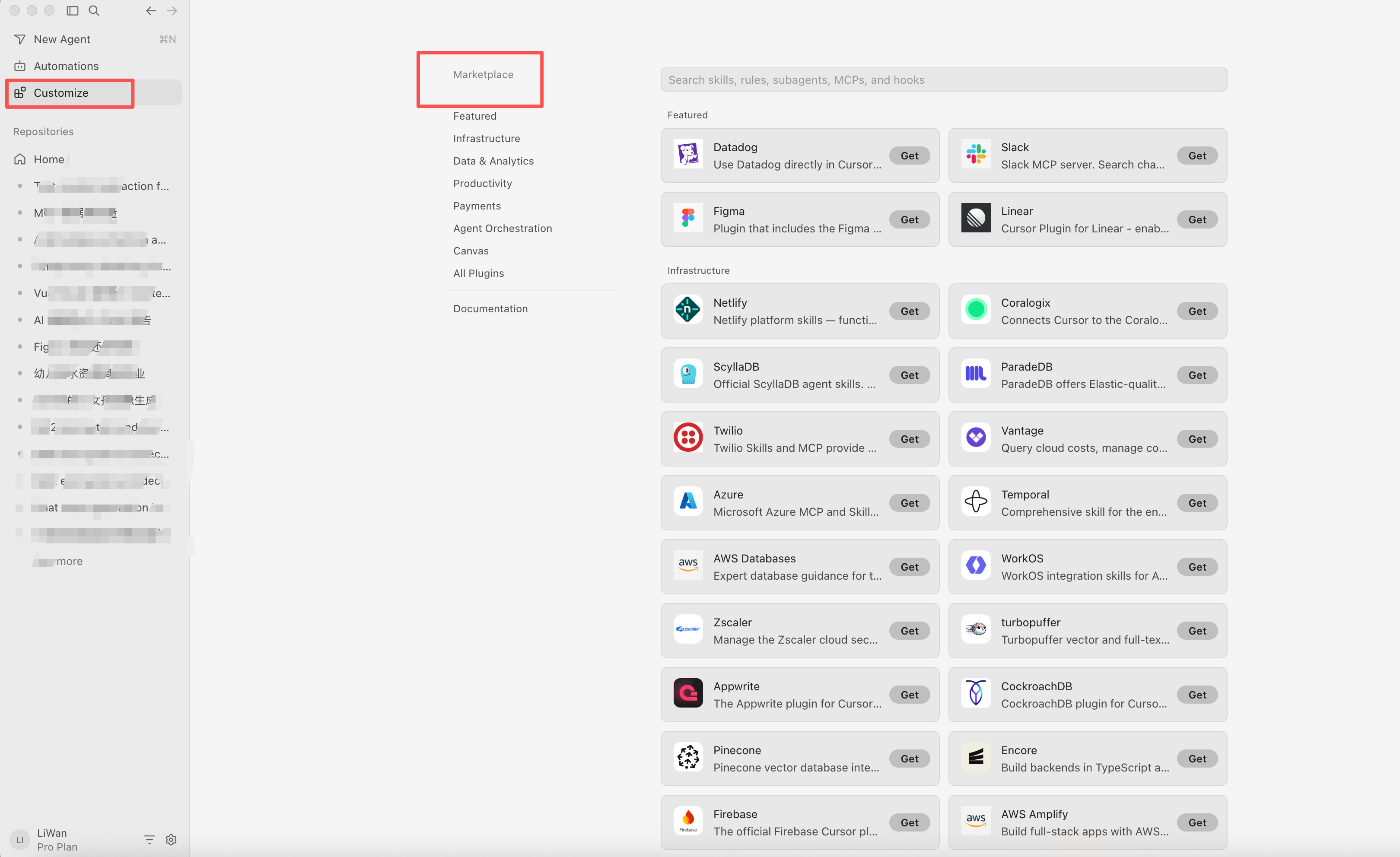Click the Coralogix green logo

[x=976, y=311]
